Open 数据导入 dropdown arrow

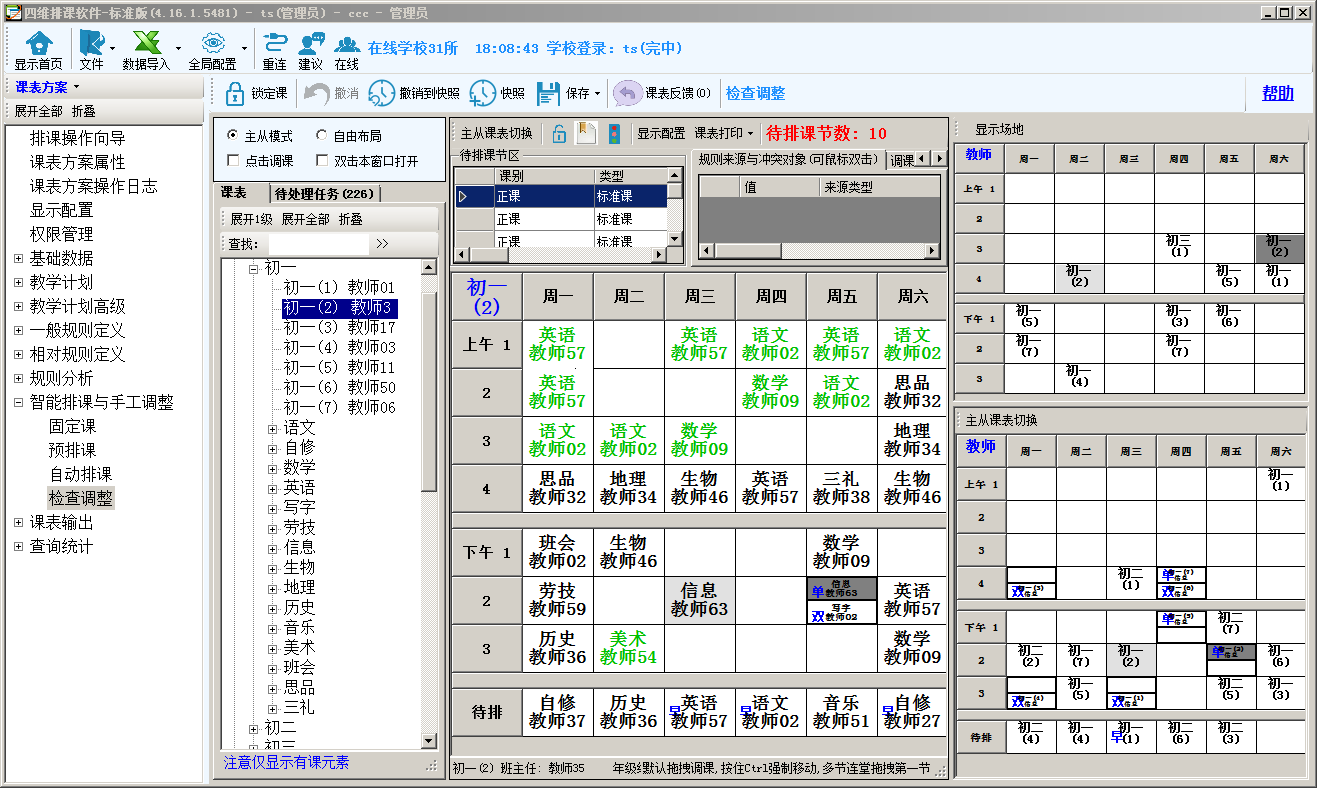pyautogui.click(x=179, y=48)
